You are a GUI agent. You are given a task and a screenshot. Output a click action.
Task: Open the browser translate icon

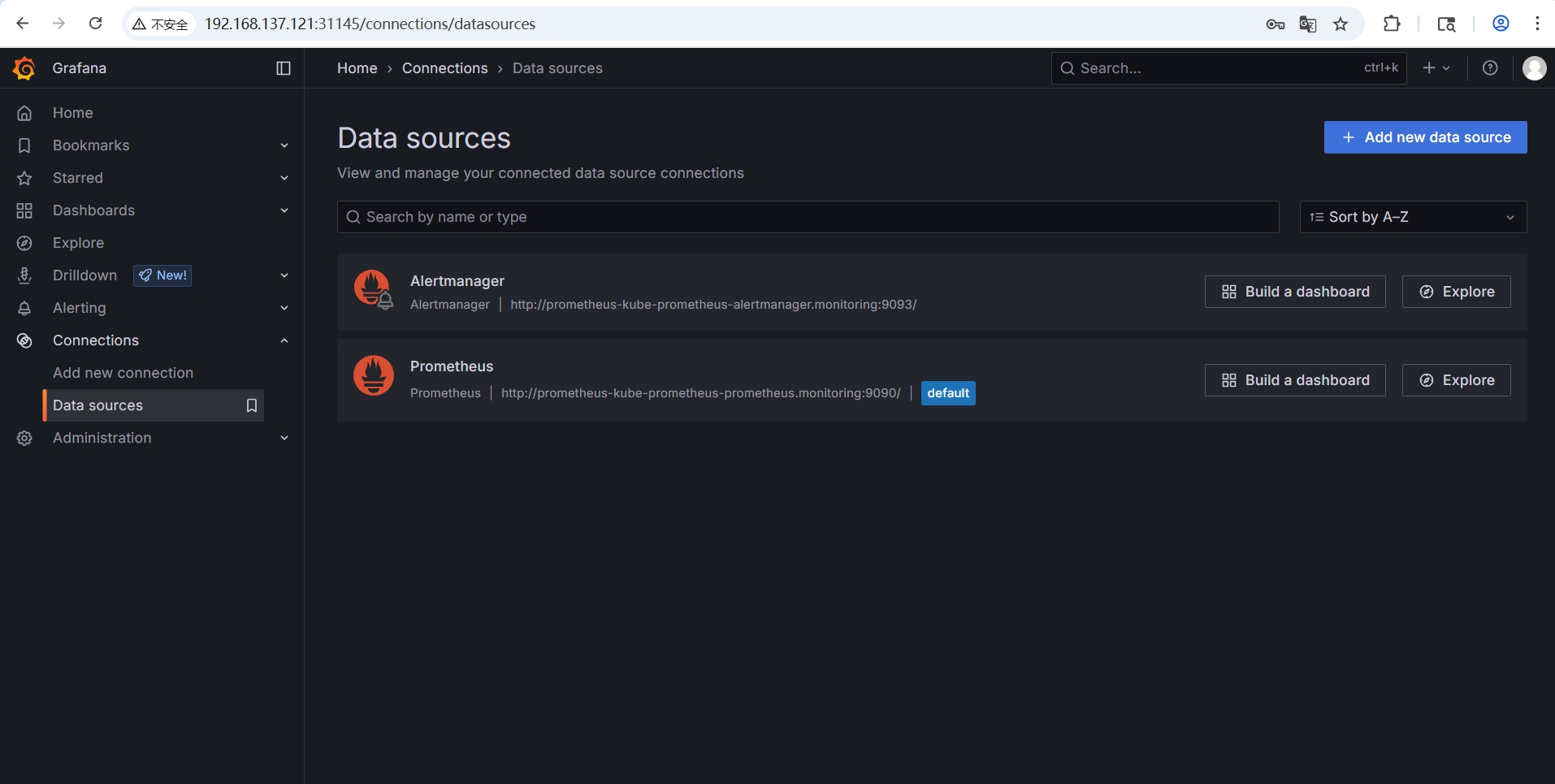(1308, 24)
